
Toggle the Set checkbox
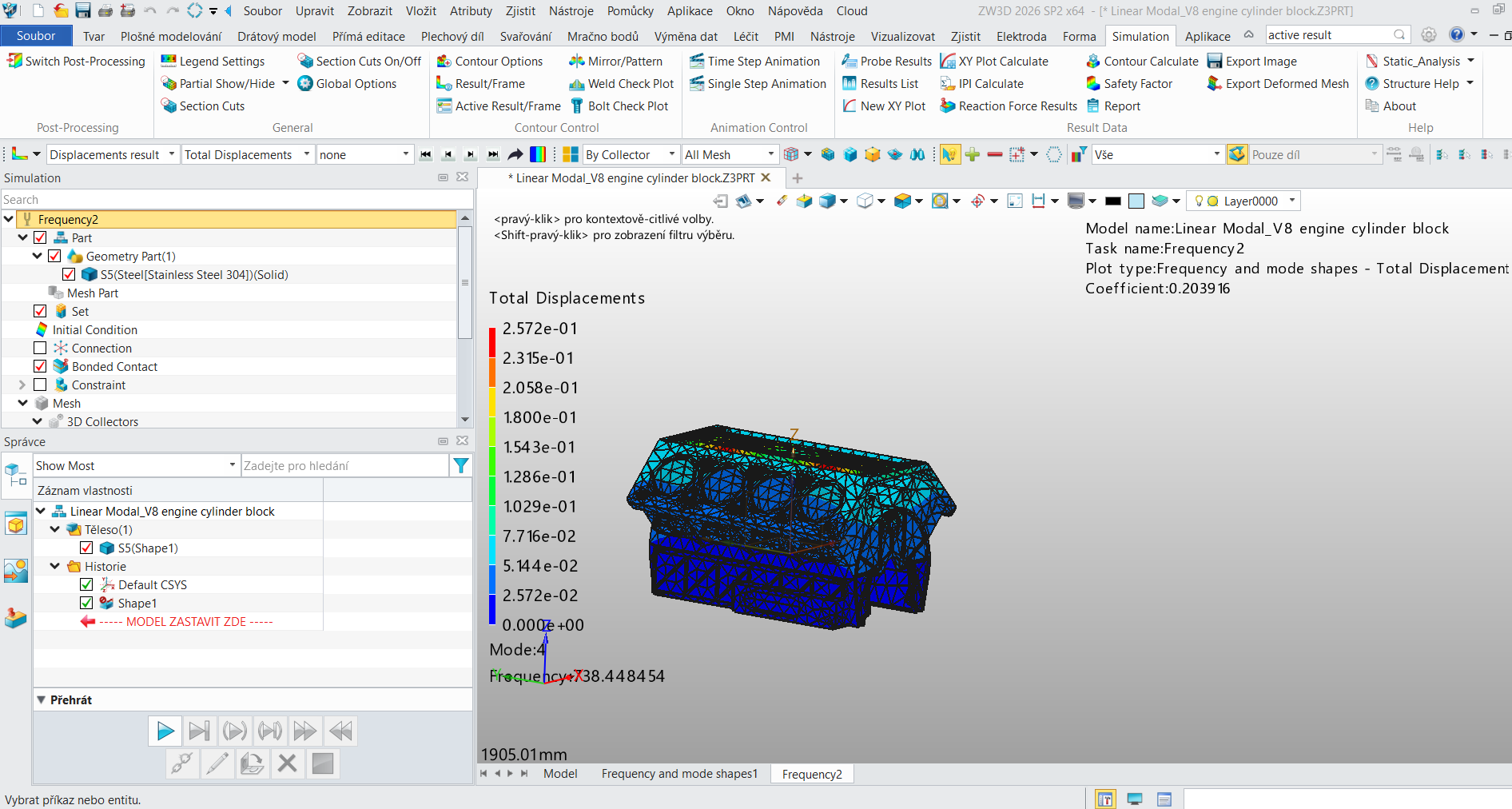(x=40, y=311)
